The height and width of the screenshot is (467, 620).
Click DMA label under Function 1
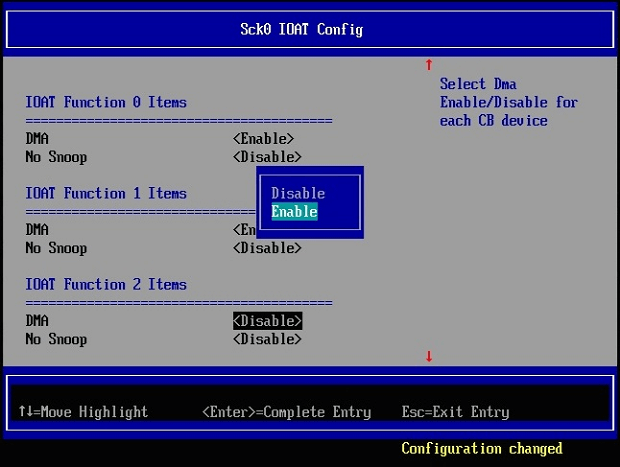point(37,230)
